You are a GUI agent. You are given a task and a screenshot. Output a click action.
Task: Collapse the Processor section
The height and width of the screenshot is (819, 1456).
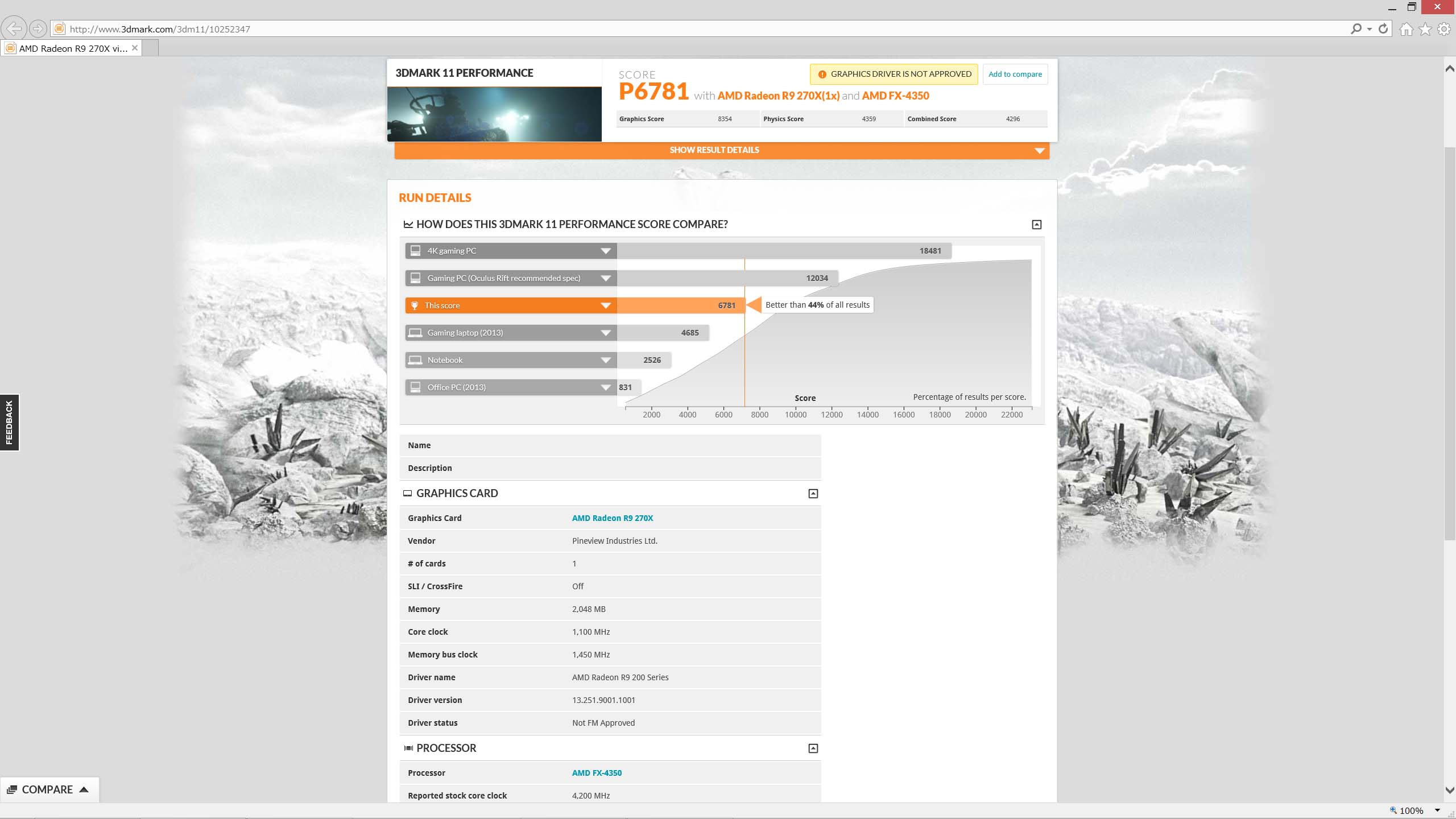(813, 748)
